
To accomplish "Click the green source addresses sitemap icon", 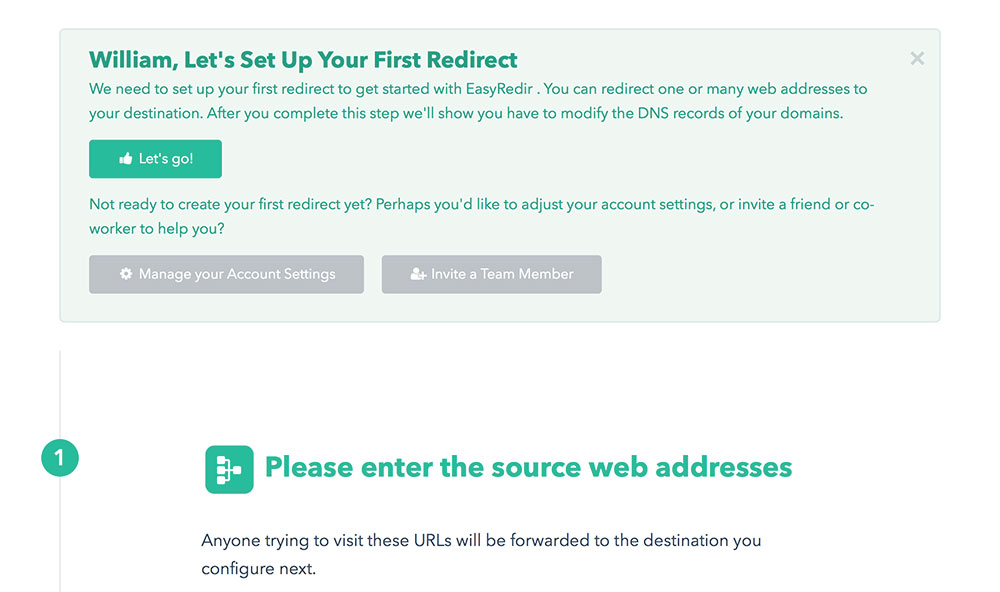I will pyautogui.click(x=229, y=469).
